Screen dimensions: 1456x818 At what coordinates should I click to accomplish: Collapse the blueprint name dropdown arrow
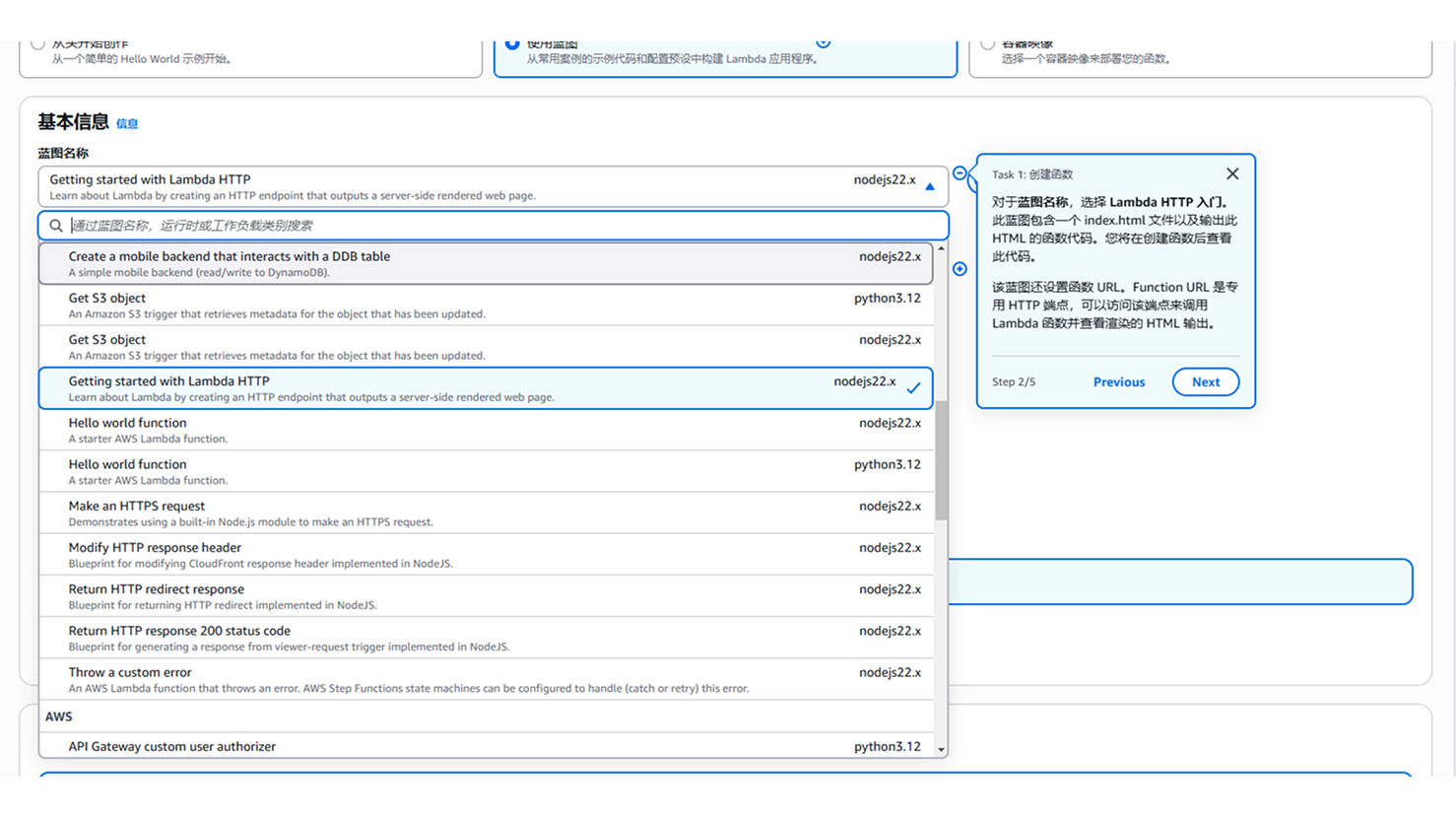[x=929, y=186]
